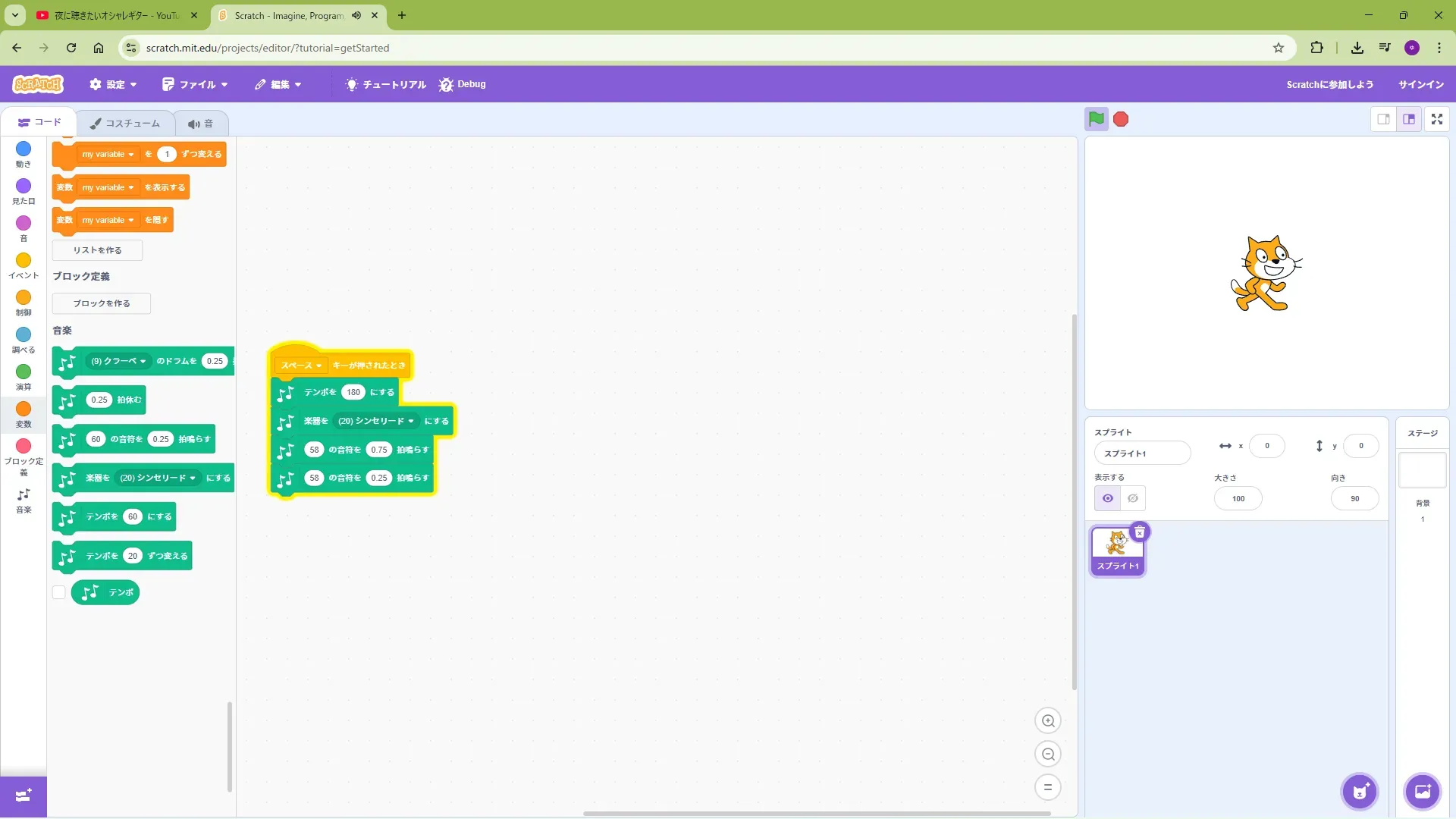This screenshot has width=1456, height=819.
Task: Click the green flag to run
Action: pyautogui.click(x=1096, y=119)
